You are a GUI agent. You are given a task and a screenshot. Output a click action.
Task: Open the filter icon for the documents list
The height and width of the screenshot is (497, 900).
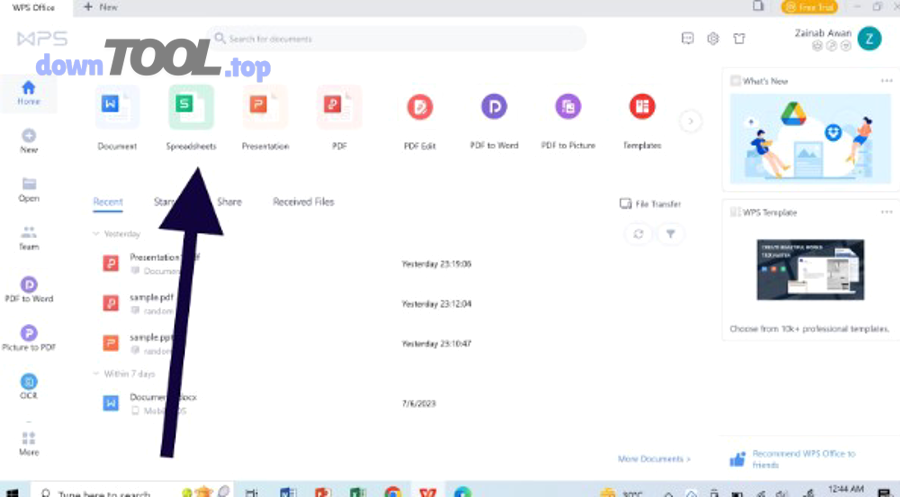tap(670, 234)
